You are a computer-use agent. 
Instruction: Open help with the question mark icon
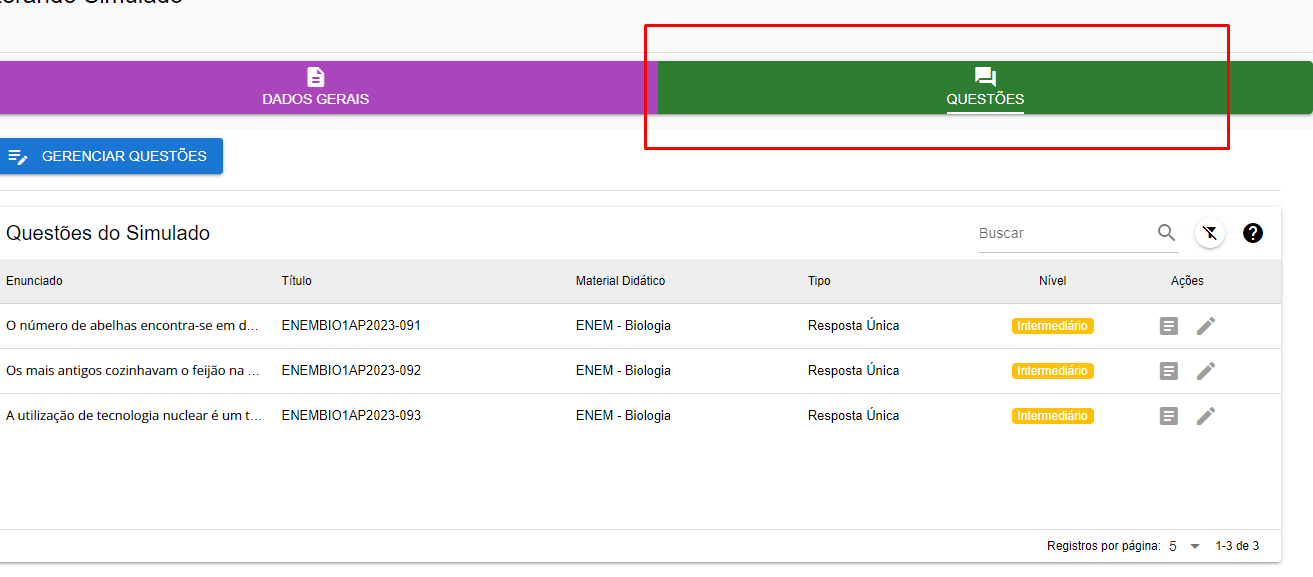coord(1253,233)
